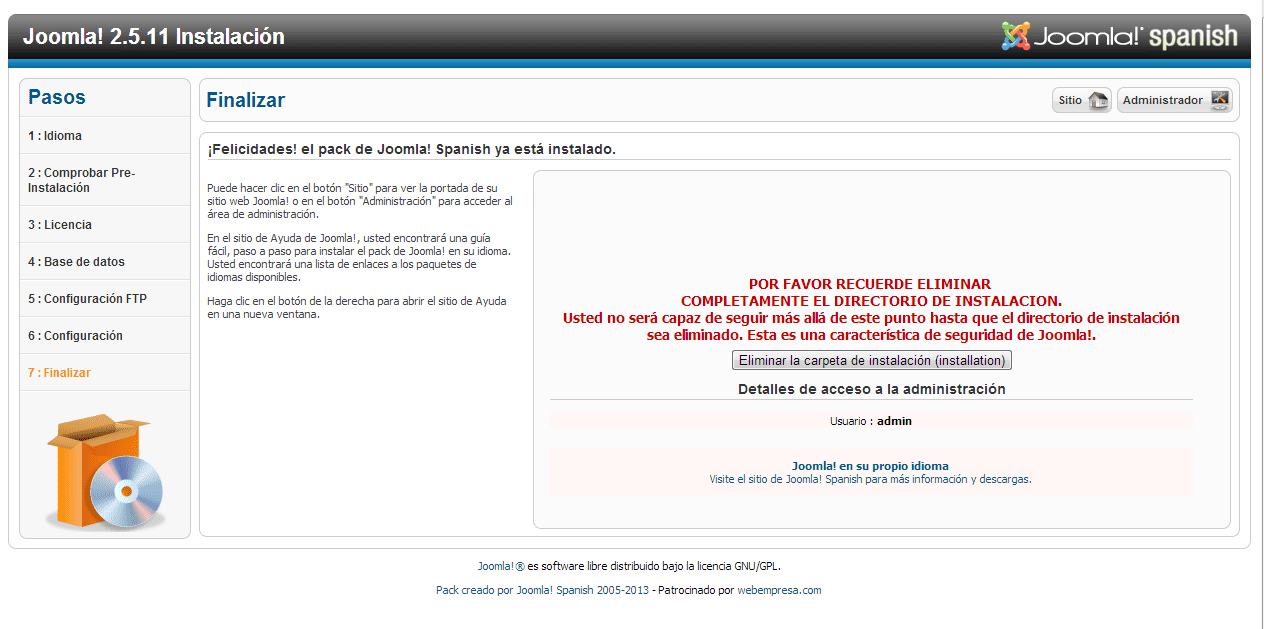
Task: Click Eliminar la carpeta de instalación button
Action: coord(872,360)
